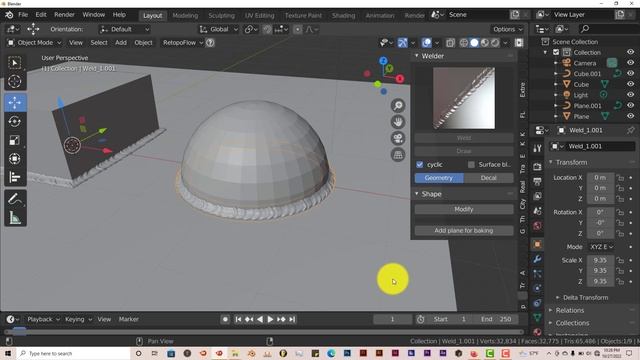The image size is (640, 360).
Task: Open the File menu
Action: [23, 15]
